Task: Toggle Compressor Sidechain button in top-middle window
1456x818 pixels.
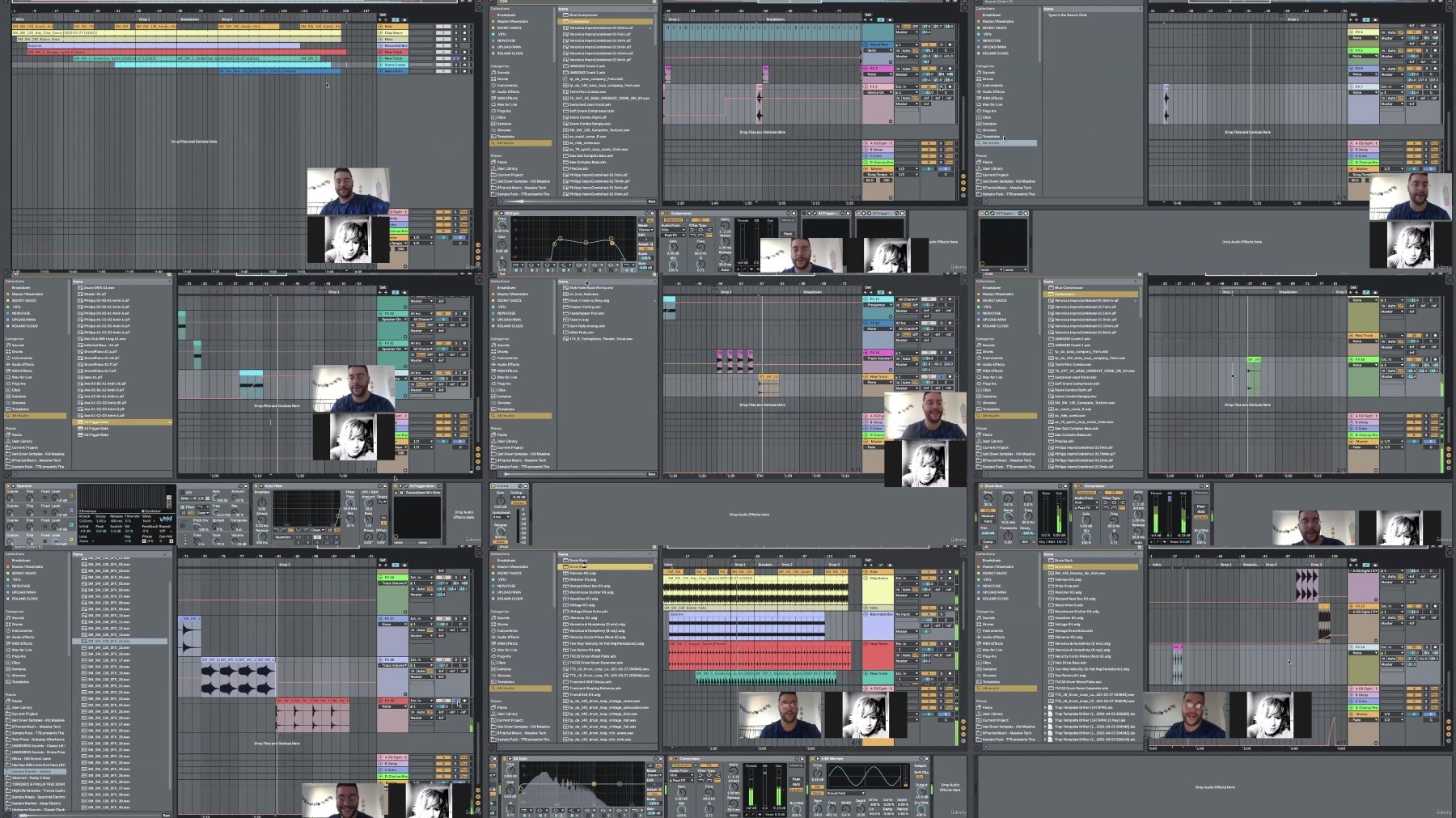Action: click(674, 219)
